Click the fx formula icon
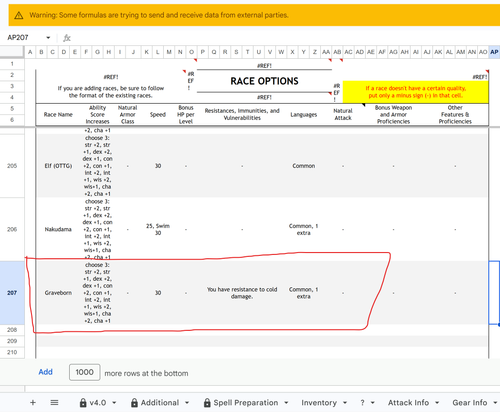 pos(67,38)
